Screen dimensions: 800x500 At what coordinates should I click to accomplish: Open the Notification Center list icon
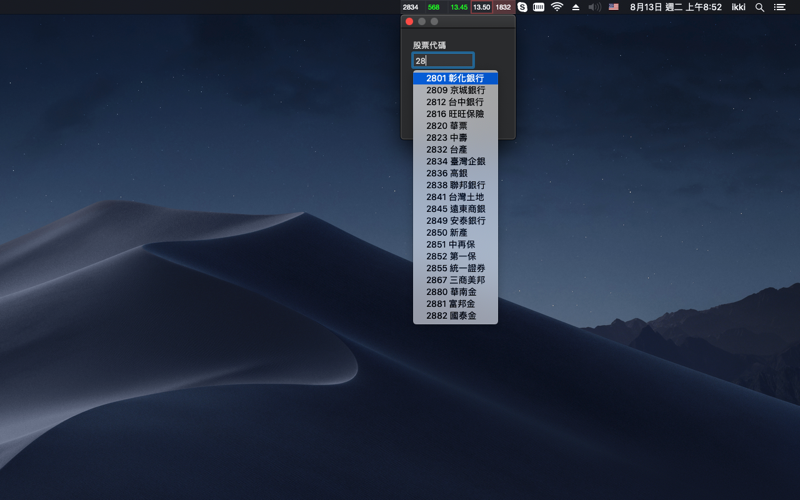pos(779,7)
